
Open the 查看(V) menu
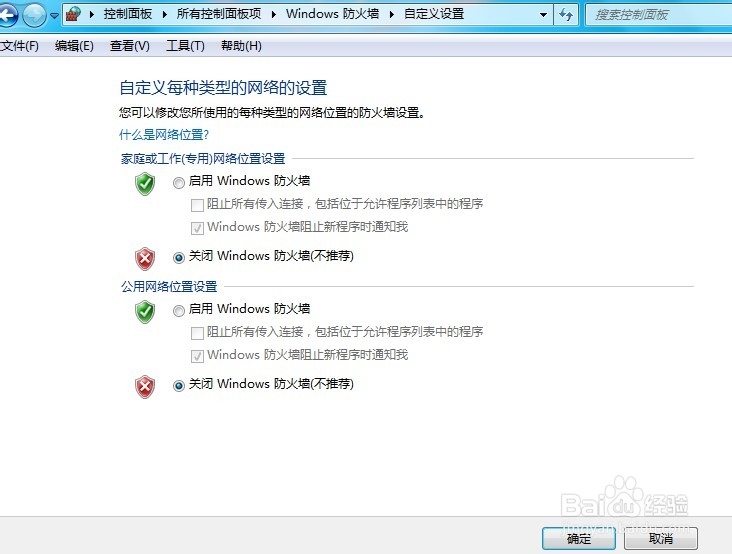click(129, 46)
